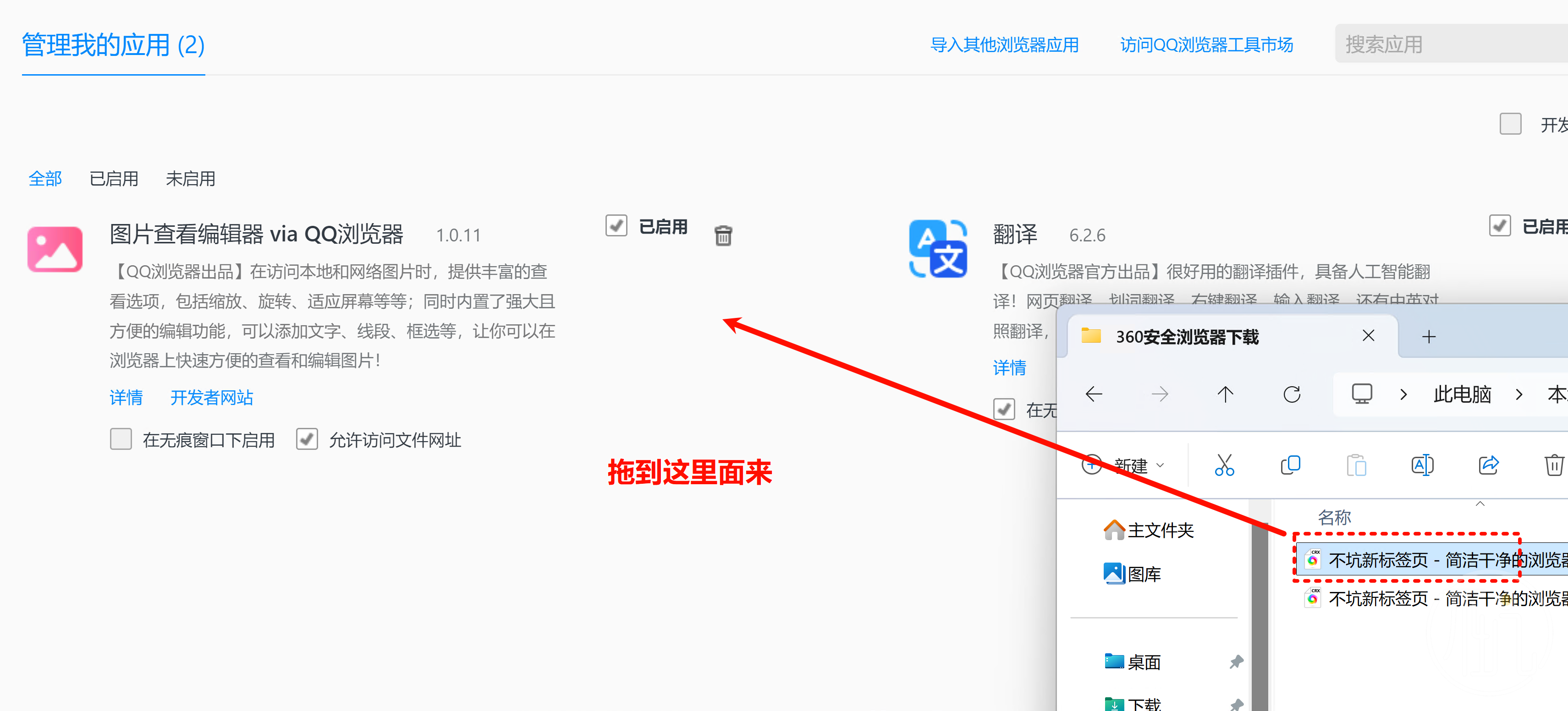Screen dimensions: 1568x711
Task: Open 访问QQ浏览器工具市场 link
Action: pos(1206,45)
